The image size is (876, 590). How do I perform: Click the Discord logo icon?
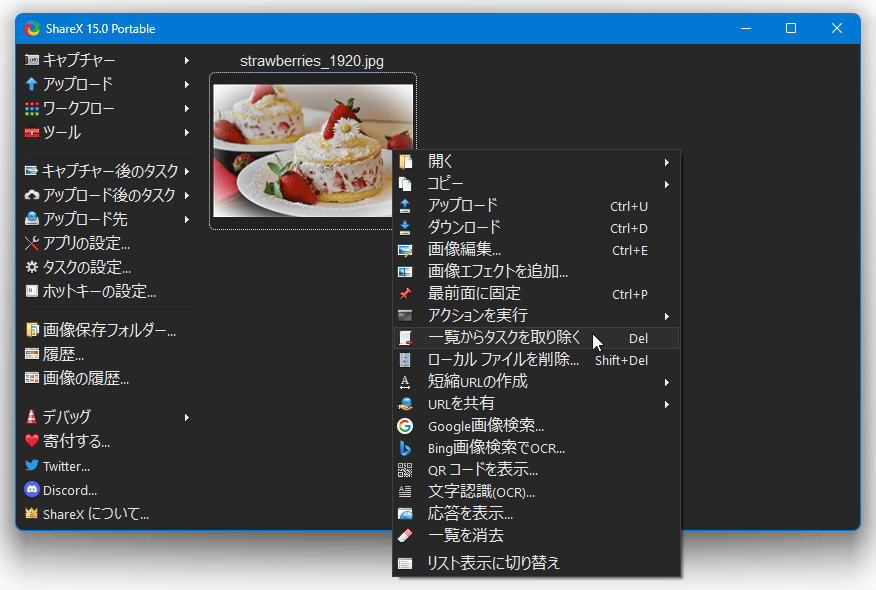[x=32, y=490]
